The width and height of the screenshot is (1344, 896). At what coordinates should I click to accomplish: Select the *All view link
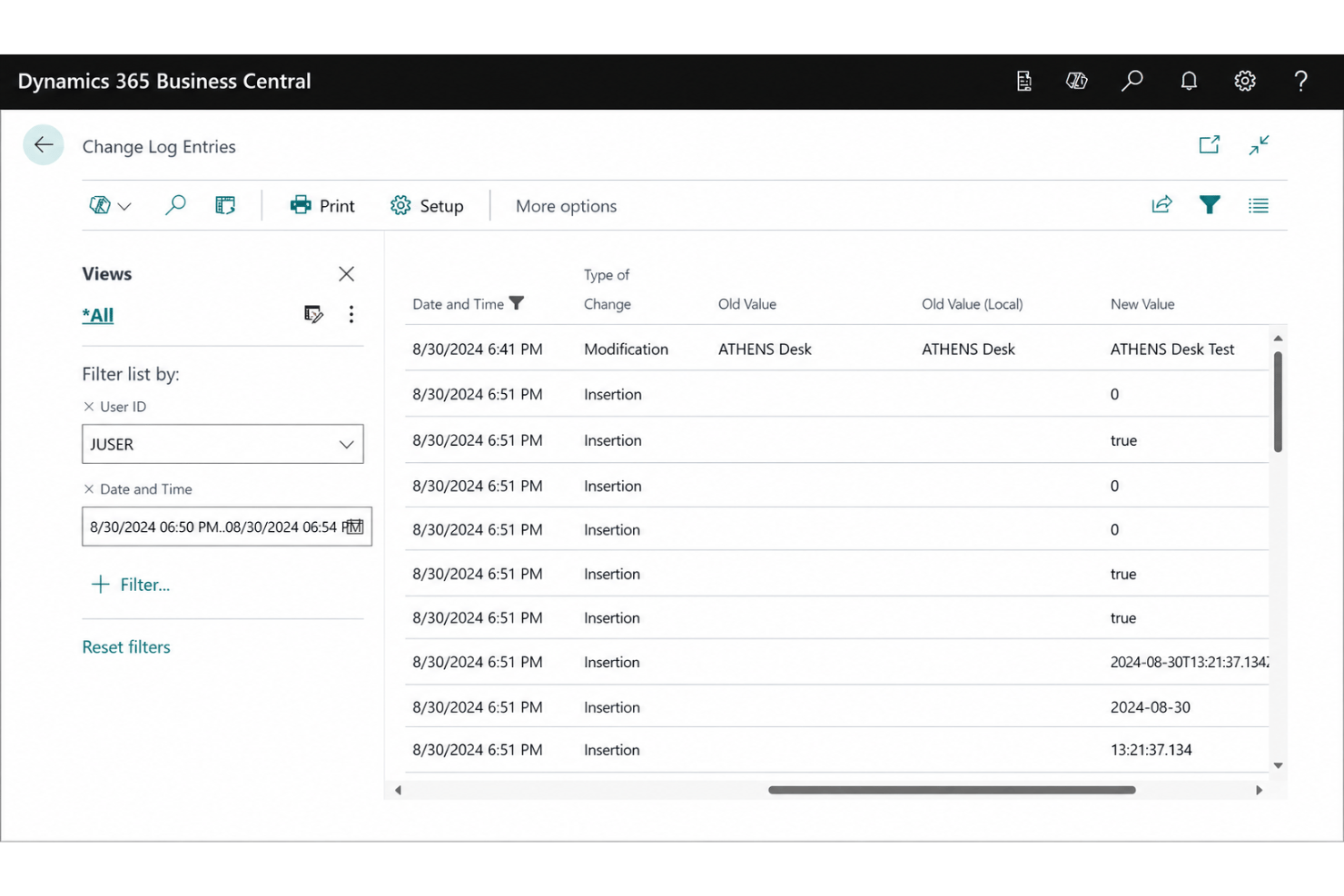[x=98, y=315]
